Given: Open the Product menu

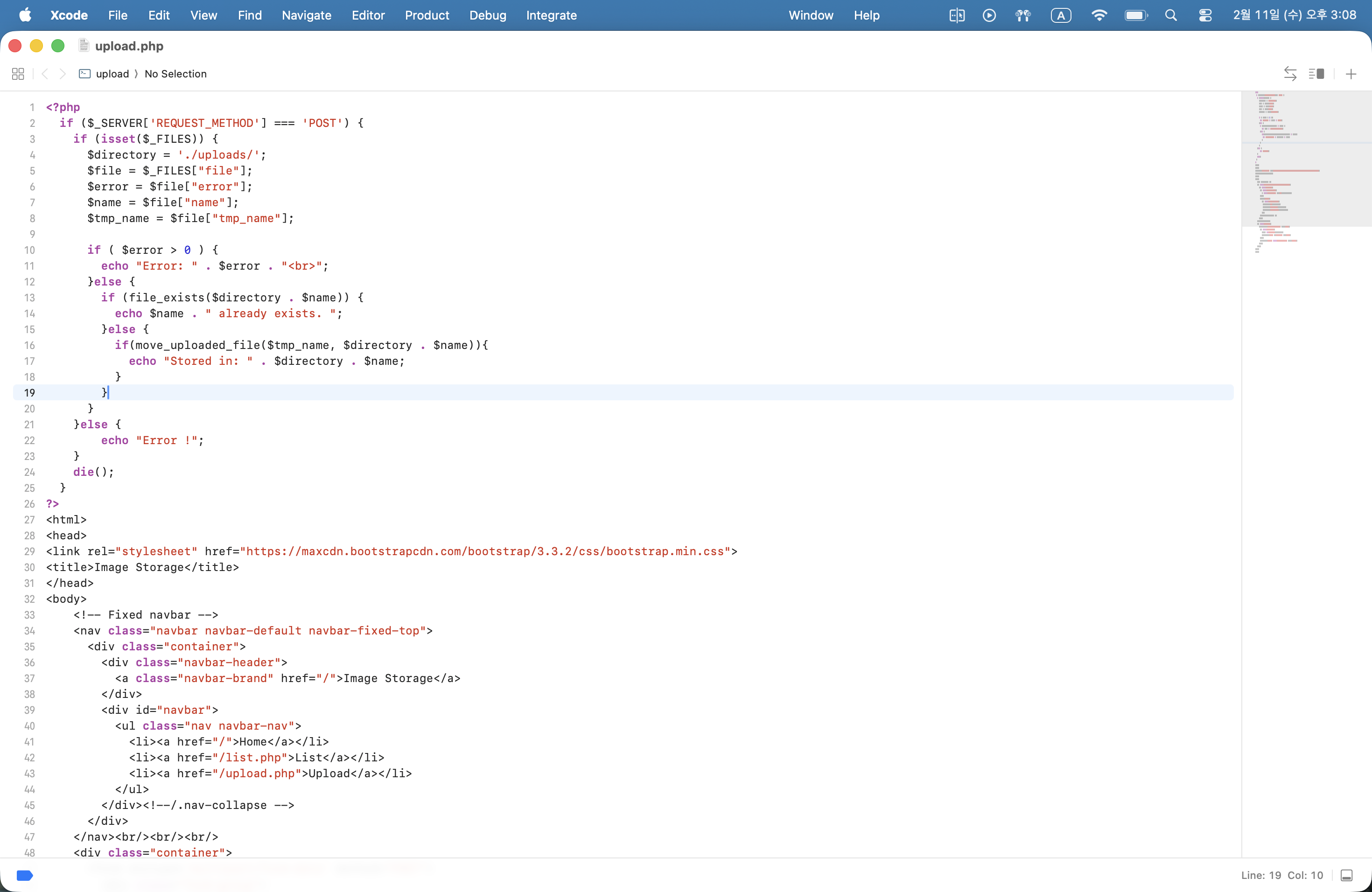Looking at the screenshot, I should coord(427,15).
